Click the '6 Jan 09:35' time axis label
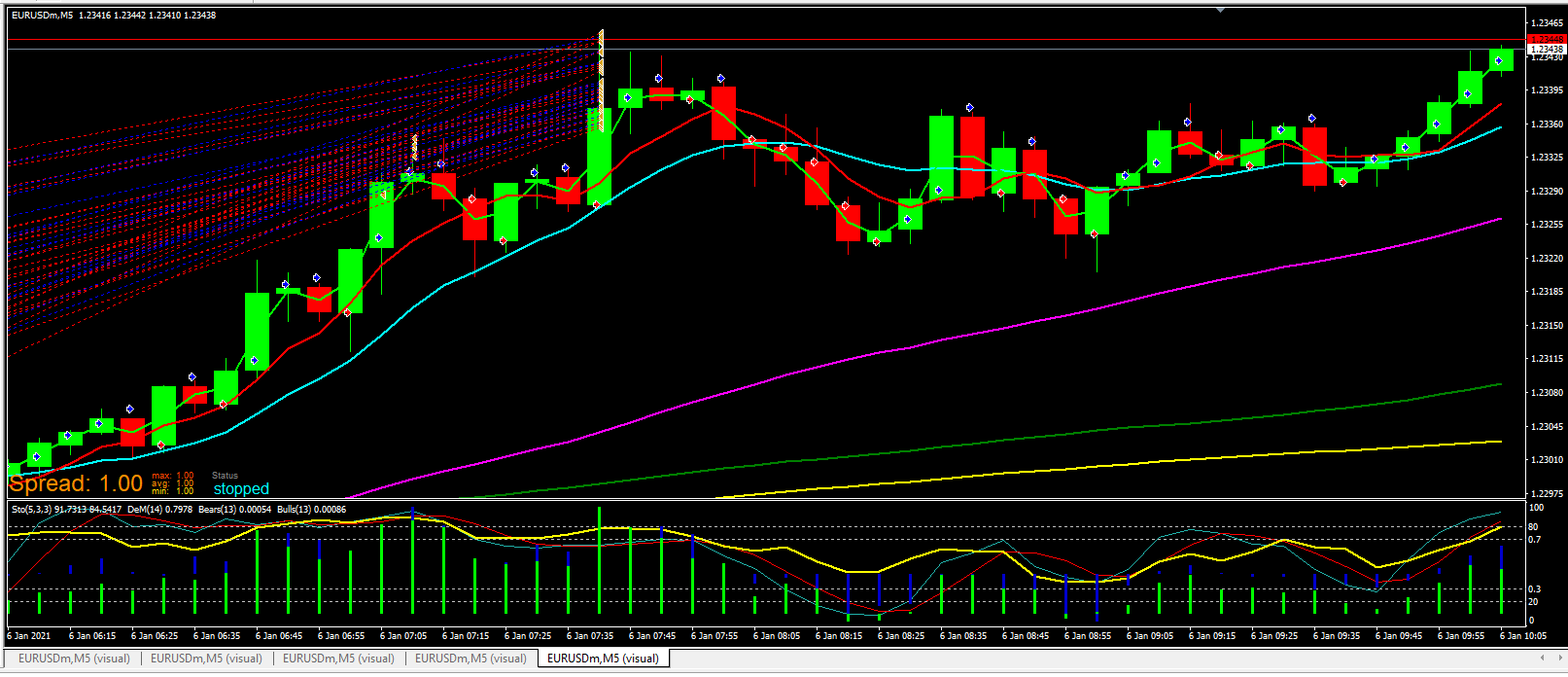1568x677 pixels. (1337, 636)
